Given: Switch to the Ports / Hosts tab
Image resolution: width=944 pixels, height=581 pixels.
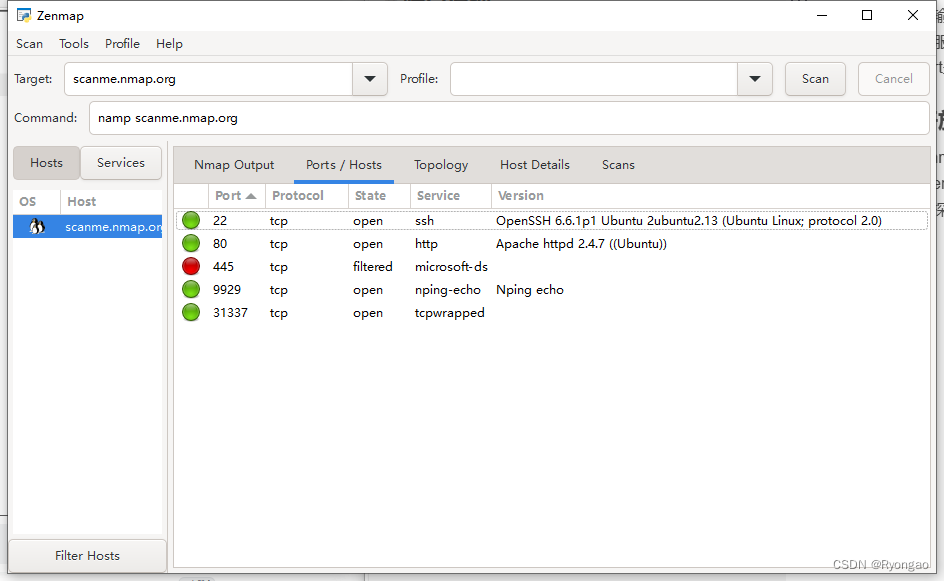Looking at the screenshot, I should point(344,165).
